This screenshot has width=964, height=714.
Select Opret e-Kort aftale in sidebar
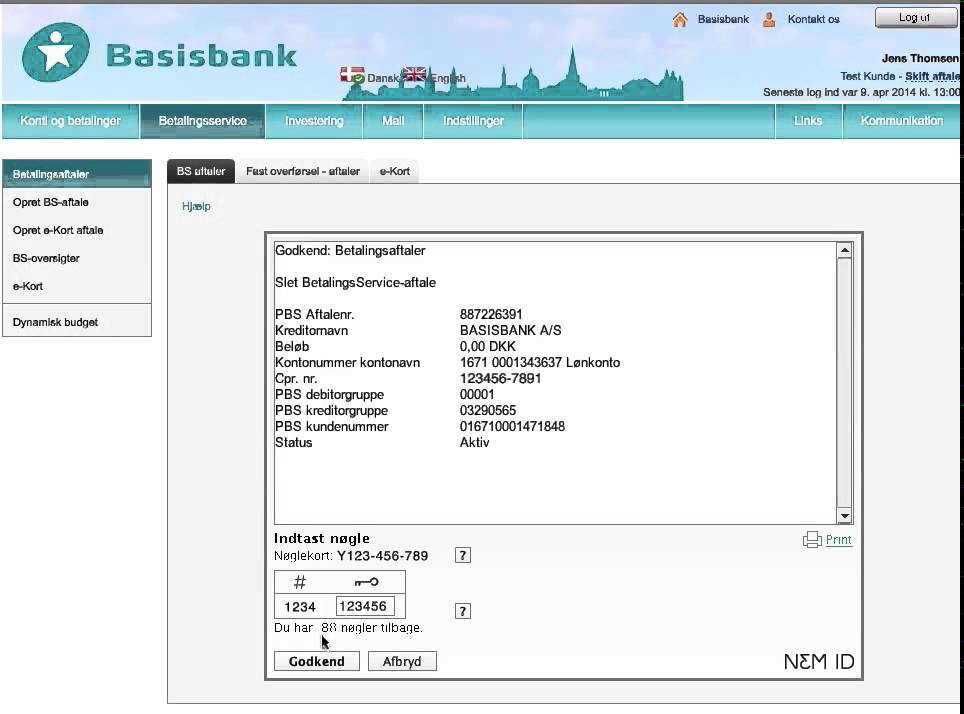[77, 230]
